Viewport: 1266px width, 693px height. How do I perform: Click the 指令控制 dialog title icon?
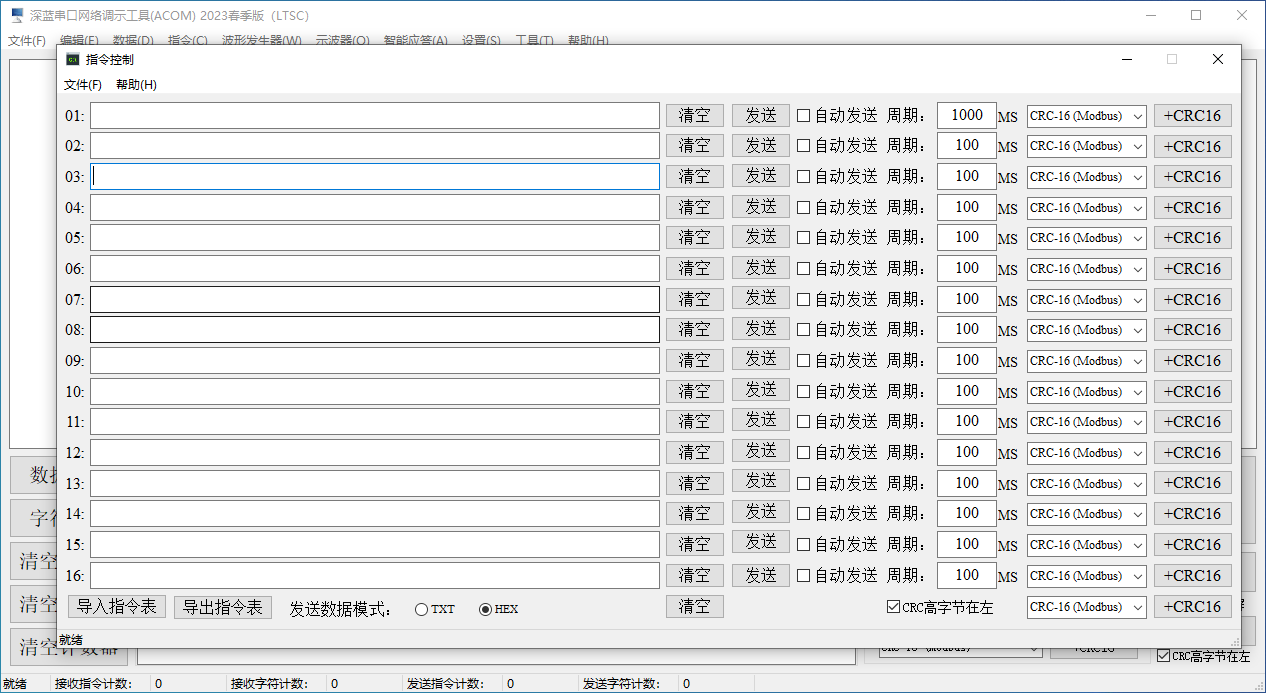coord(72,60)
